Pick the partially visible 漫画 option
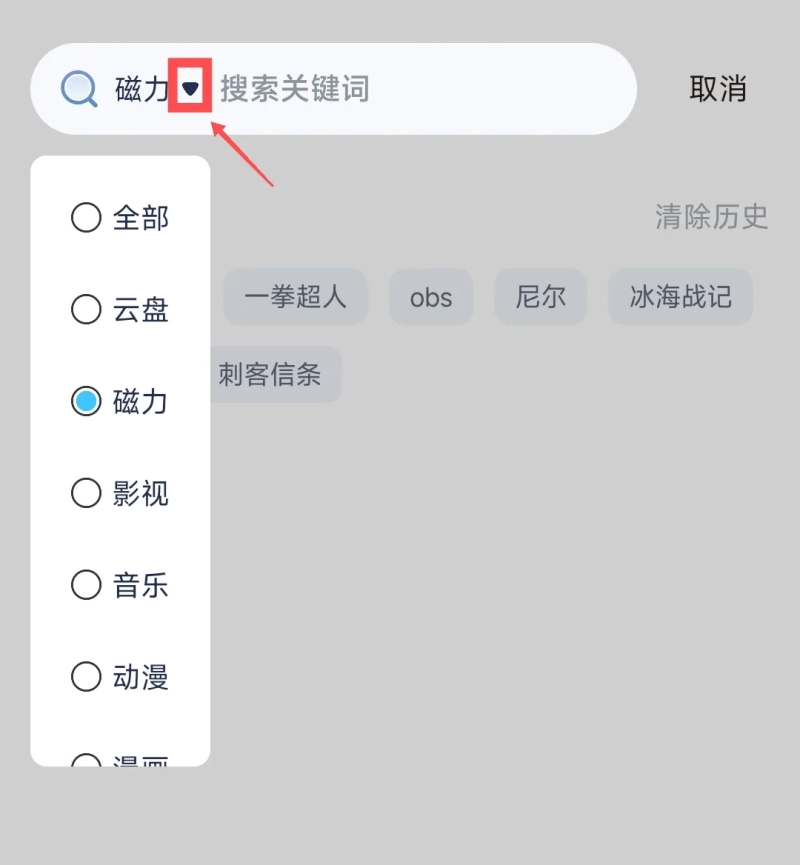 120,760
